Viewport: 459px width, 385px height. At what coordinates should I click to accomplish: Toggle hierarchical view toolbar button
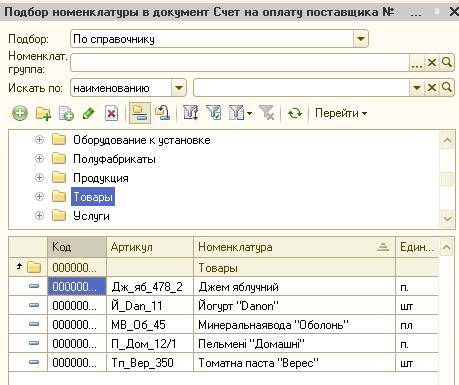pyautogui.click(x=140, y=113)
